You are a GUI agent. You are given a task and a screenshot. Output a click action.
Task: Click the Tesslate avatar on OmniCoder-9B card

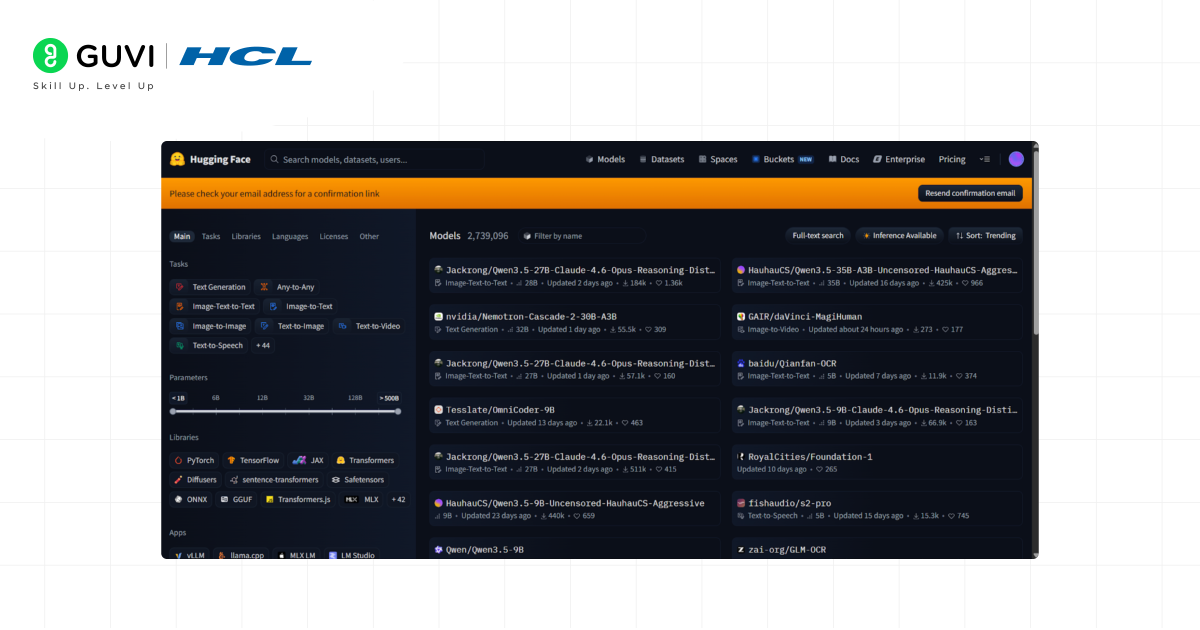[x=438, y=410]
